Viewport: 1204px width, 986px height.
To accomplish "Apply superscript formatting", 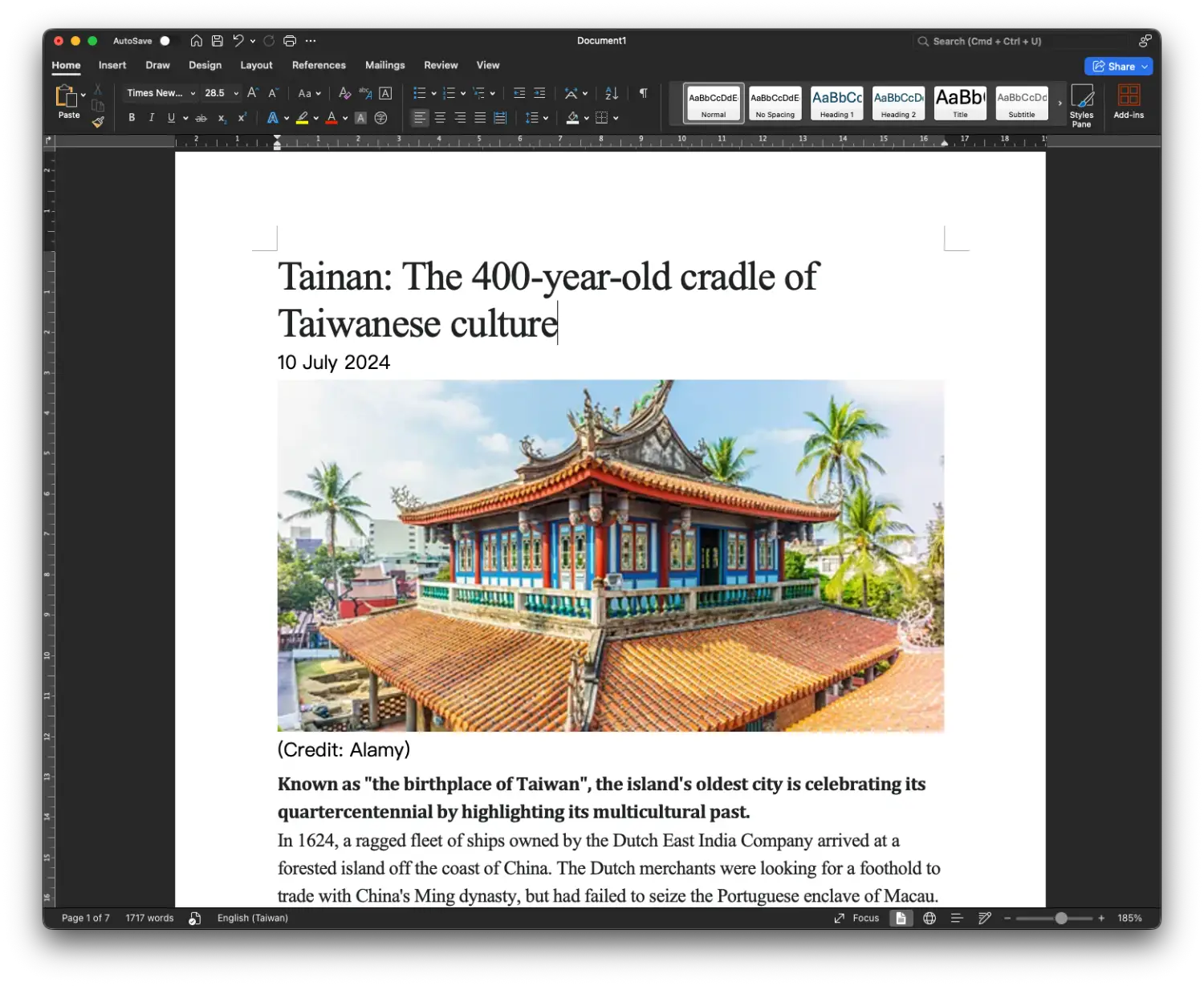I will pyautogui.click(x=242, y=118).
